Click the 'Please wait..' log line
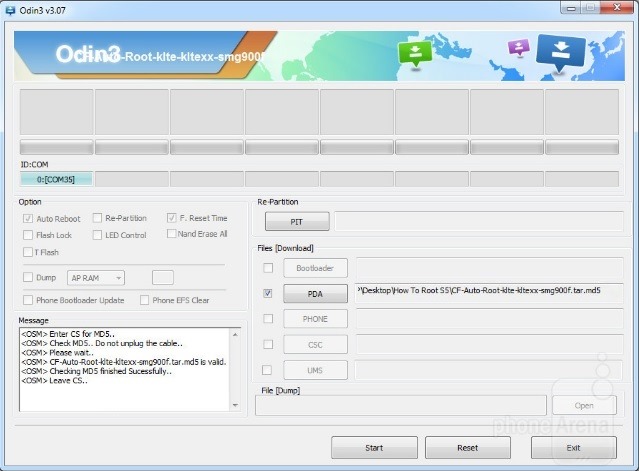Image resolution: width=639 pixels, height=471 pixels. pyautogui.click(x=57, y=353)
